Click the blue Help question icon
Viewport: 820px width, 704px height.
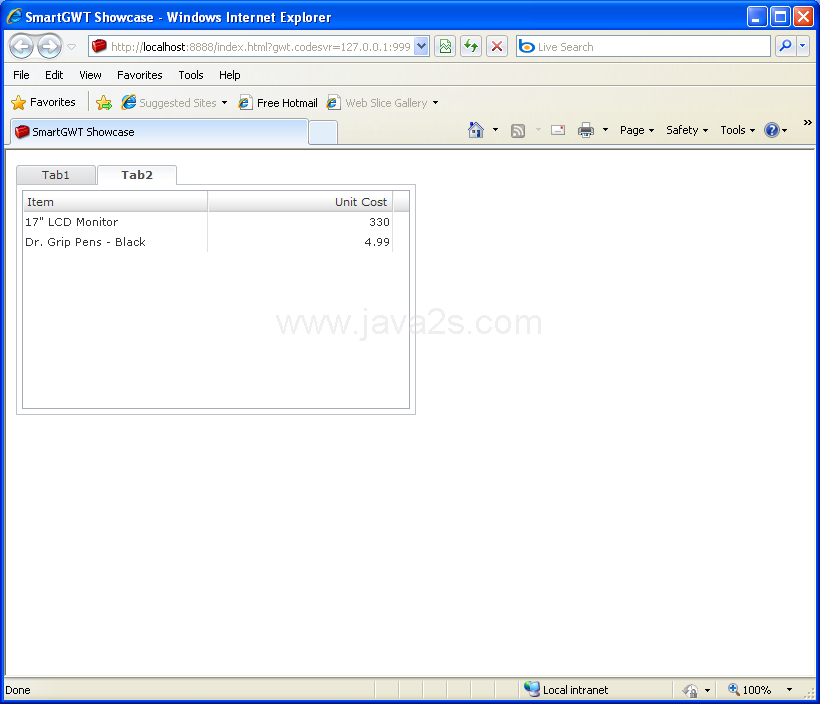tap(772, 130)
